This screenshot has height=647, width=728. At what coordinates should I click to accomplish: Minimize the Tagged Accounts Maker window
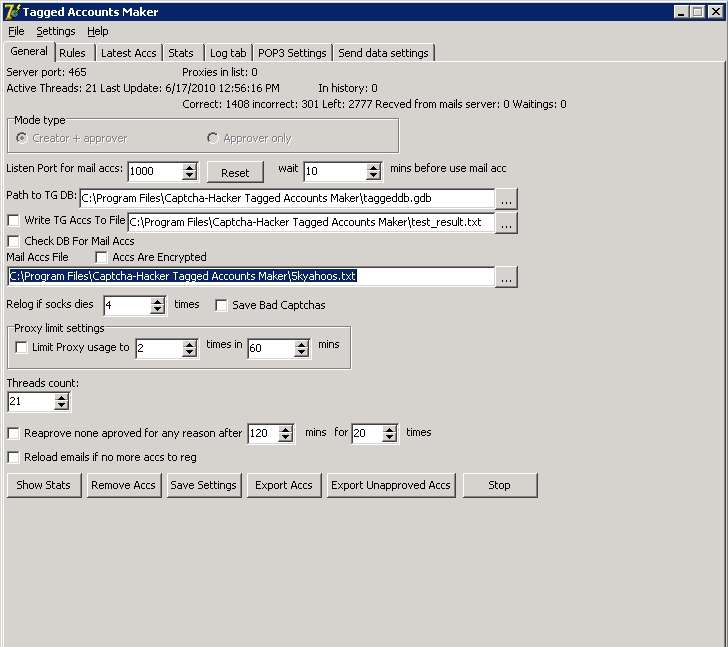[681, 12]
